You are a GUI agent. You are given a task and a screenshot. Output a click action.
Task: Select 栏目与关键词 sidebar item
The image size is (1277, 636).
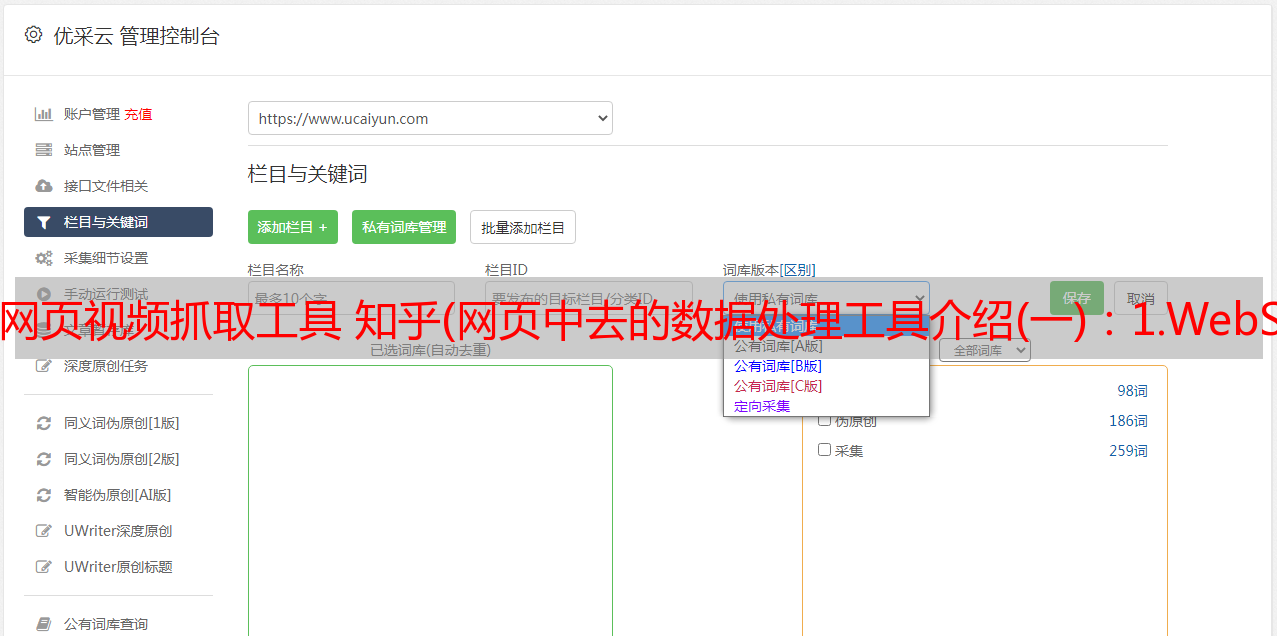118,222
